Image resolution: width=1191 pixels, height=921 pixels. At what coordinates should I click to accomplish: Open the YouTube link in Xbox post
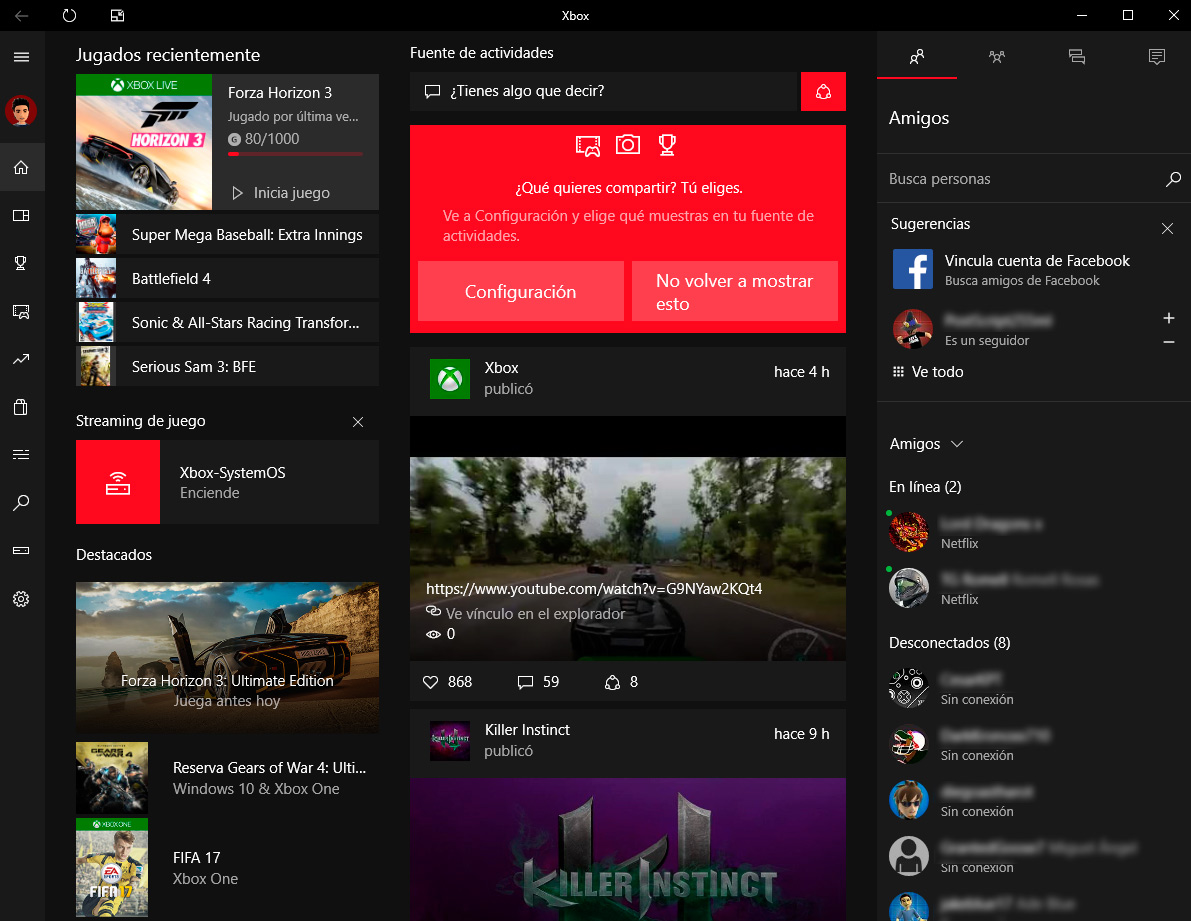click(x=594, y=588)
